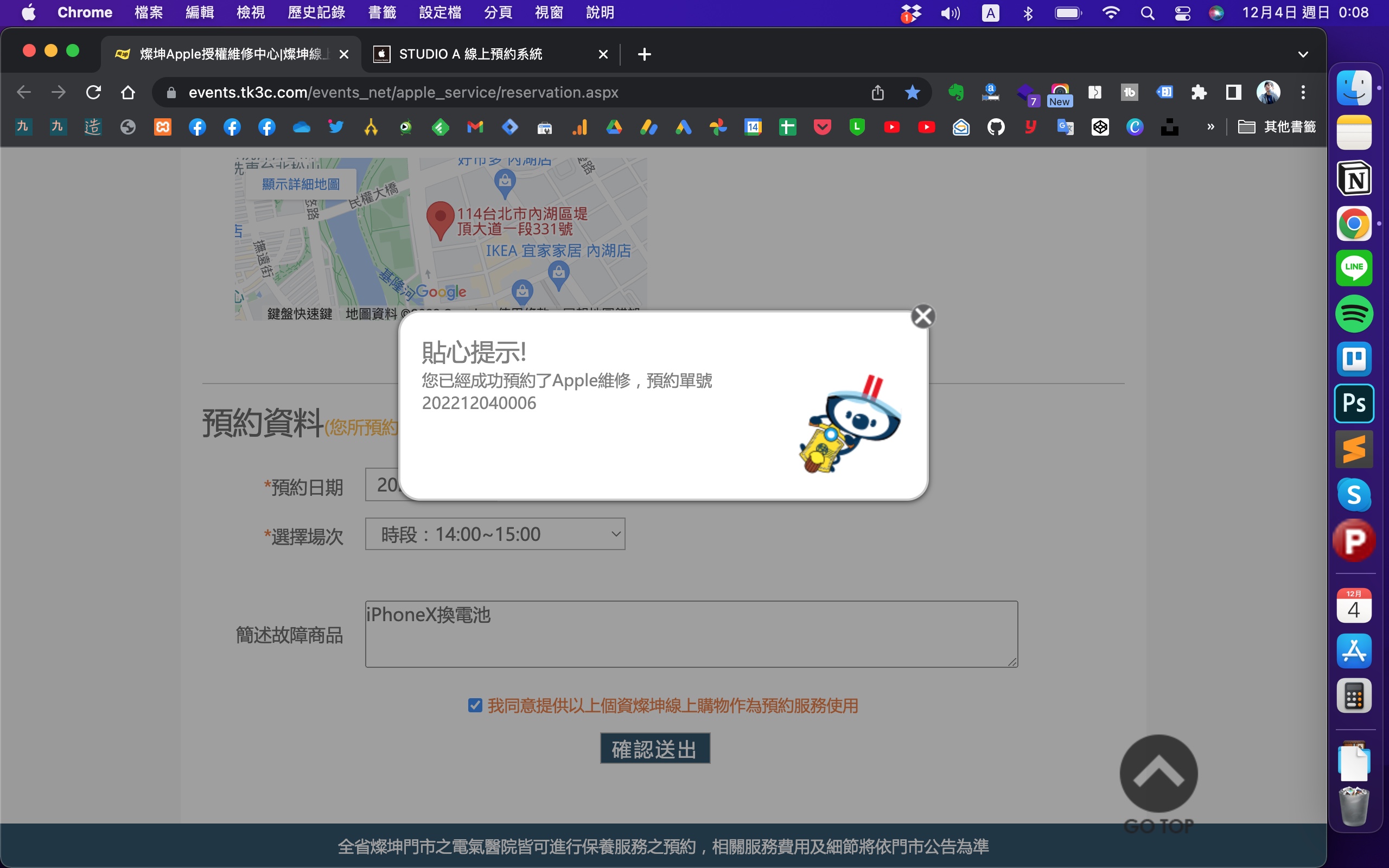Close the 貼心提示 popup dialog
The width and height of the screenshot is (1389, 868).
coord(923,316)
